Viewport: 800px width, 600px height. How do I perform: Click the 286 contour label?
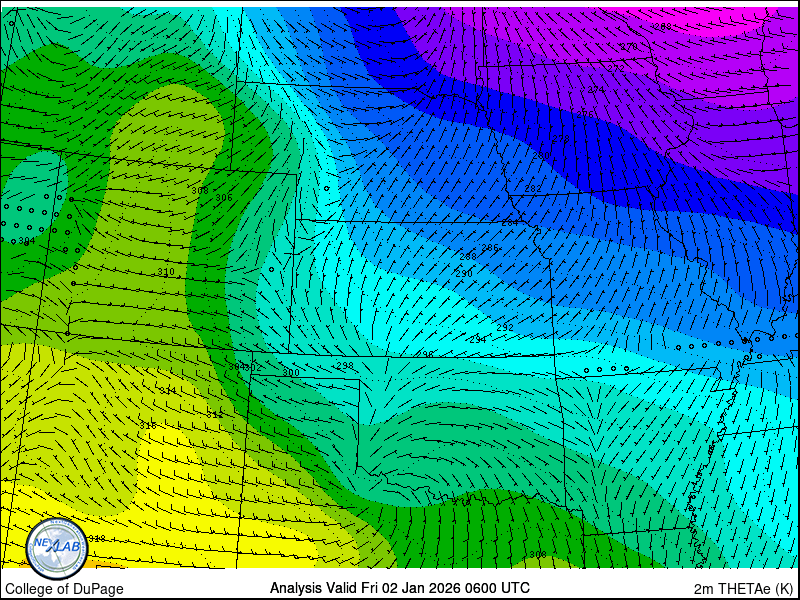(490, 248)
